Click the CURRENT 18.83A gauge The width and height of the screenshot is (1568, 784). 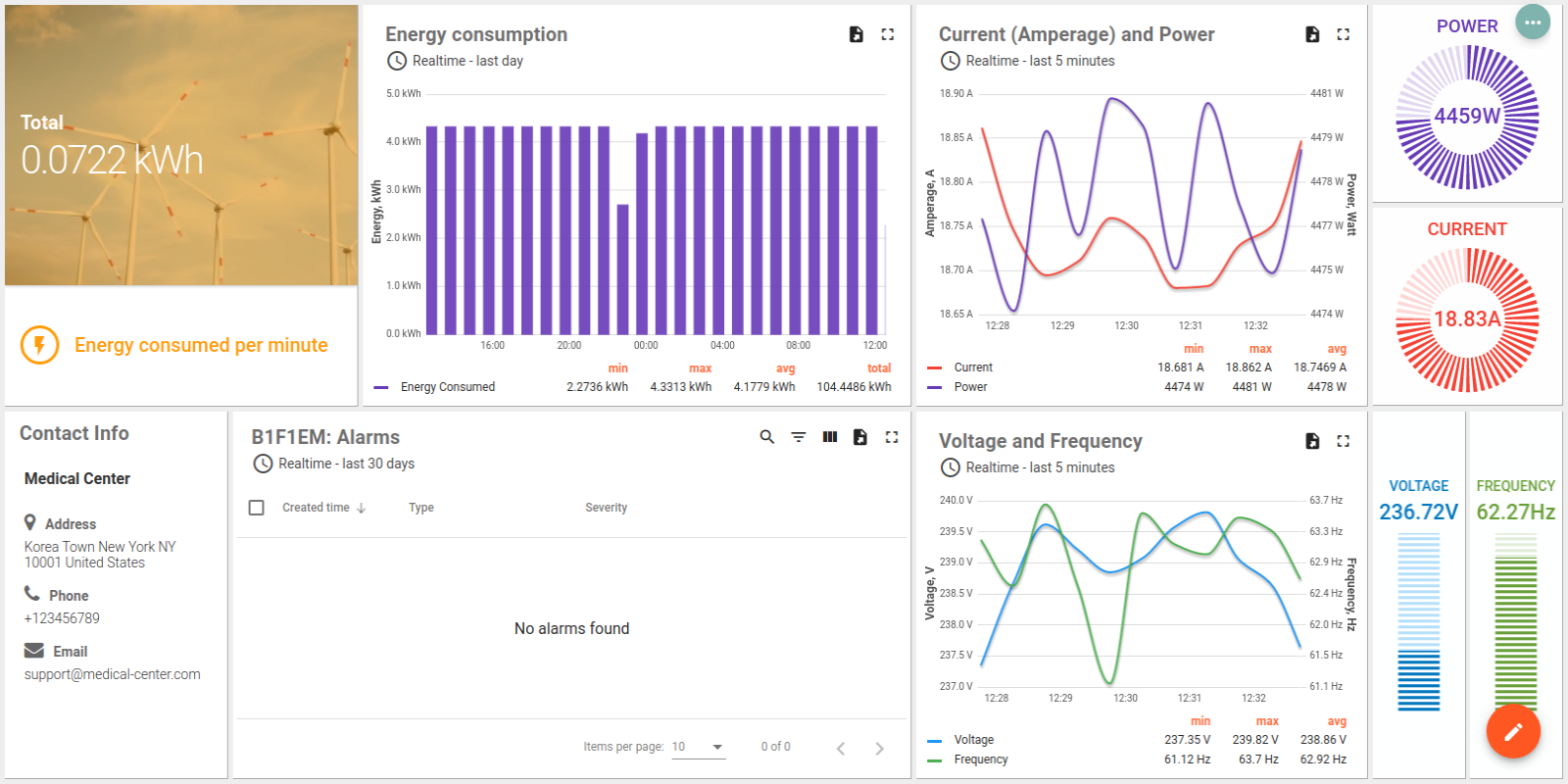coord(1467,319)
